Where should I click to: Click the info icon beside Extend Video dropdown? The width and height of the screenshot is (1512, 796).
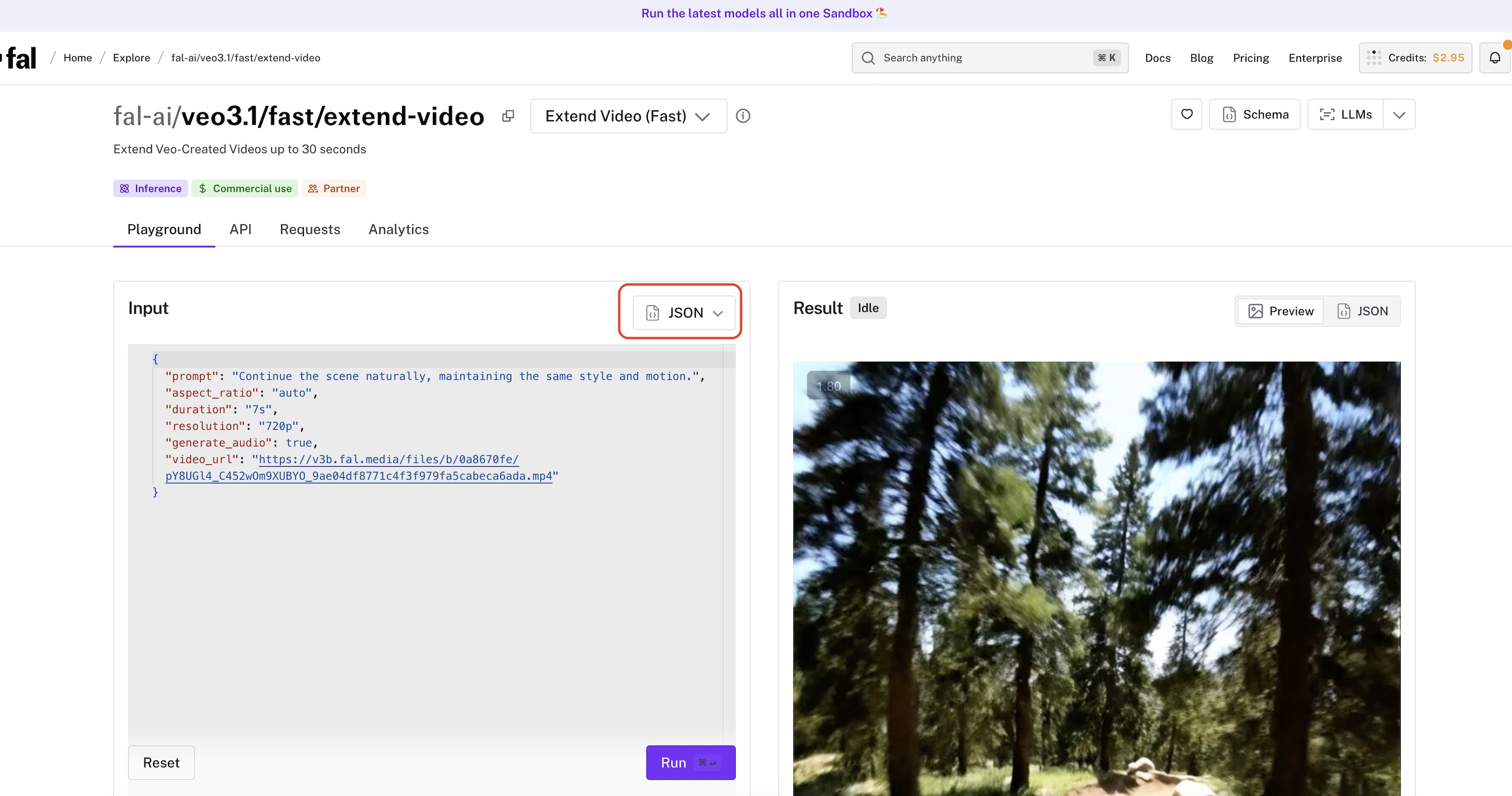point(742,116)
